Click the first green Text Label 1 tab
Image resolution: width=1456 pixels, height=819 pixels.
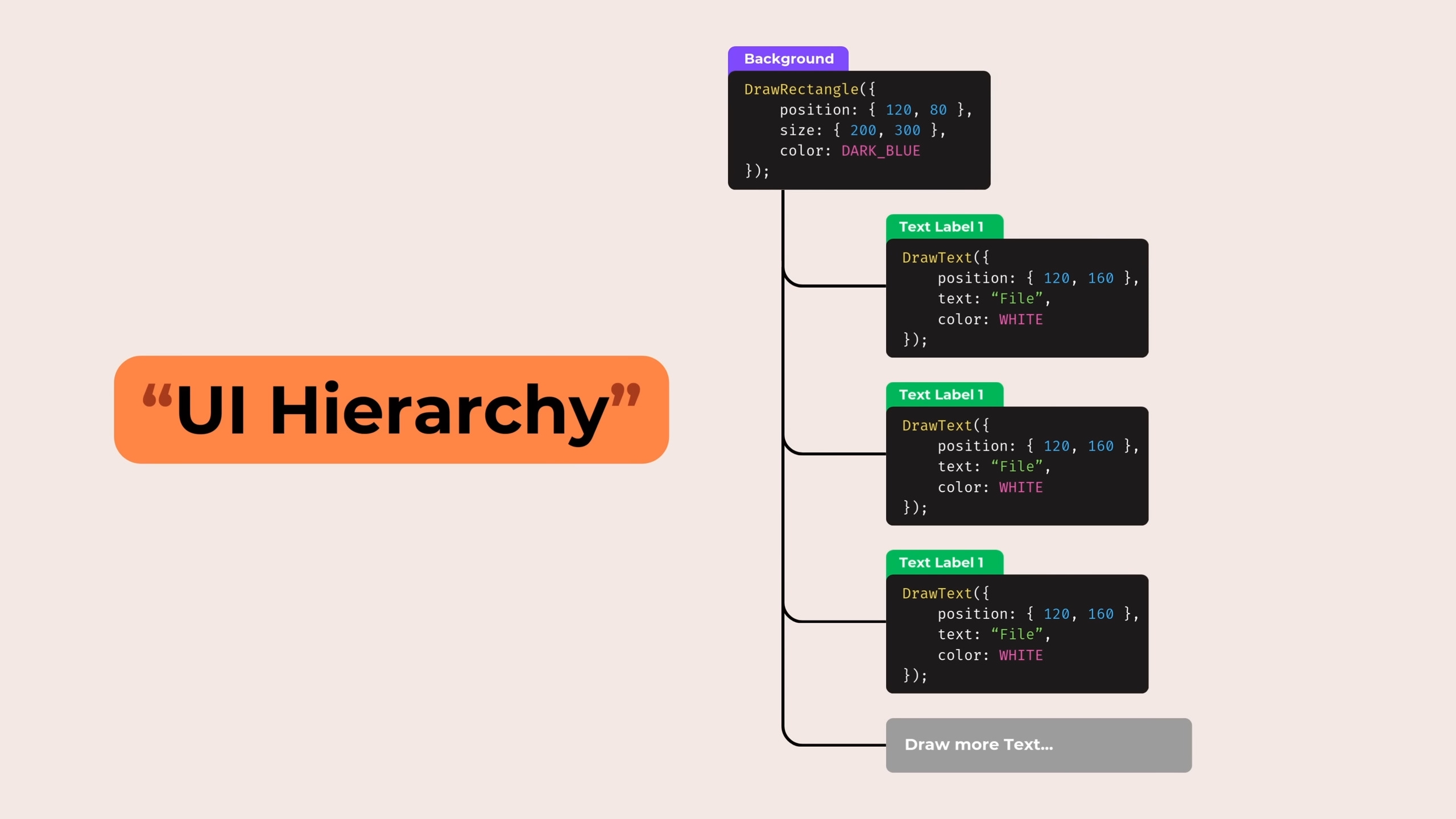tap(944, 226)
